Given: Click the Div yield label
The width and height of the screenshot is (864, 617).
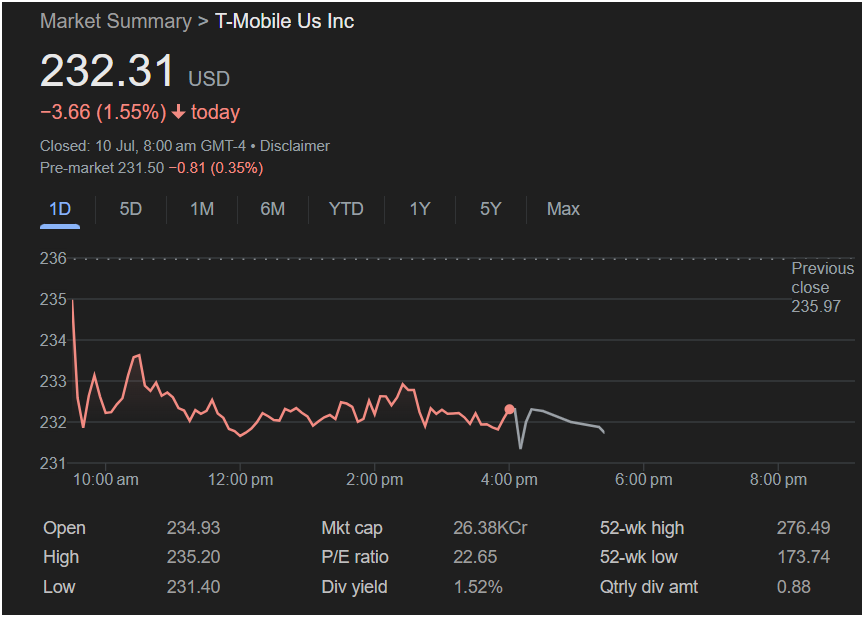Looking at the screenshot, I should click(x=354, y=587).
